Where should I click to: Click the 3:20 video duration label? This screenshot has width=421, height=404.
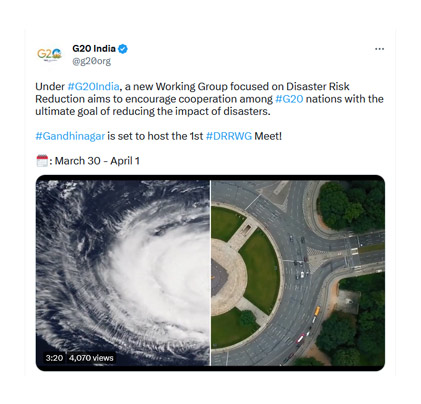click(x=54, y=358)
